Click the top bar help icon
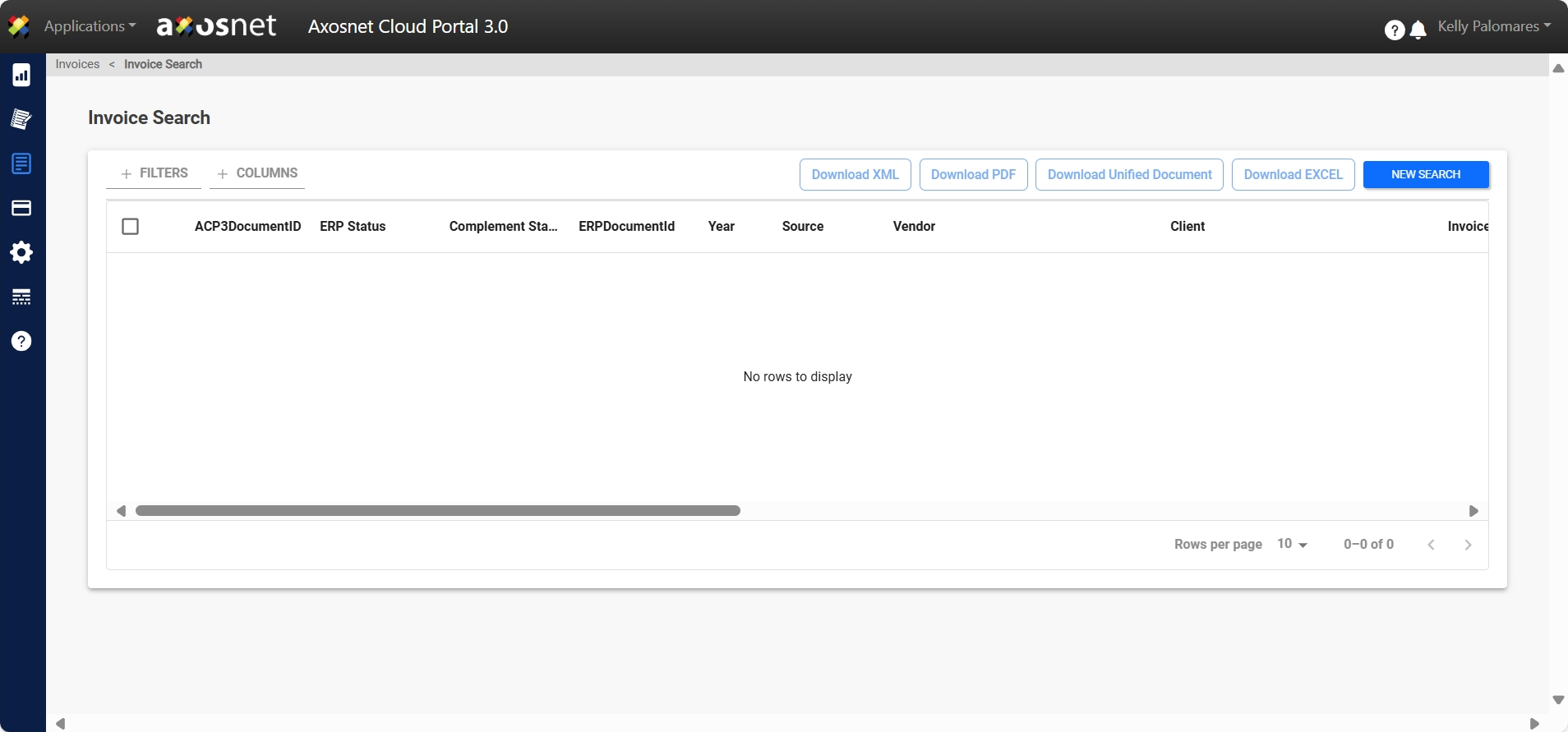 1394,30
